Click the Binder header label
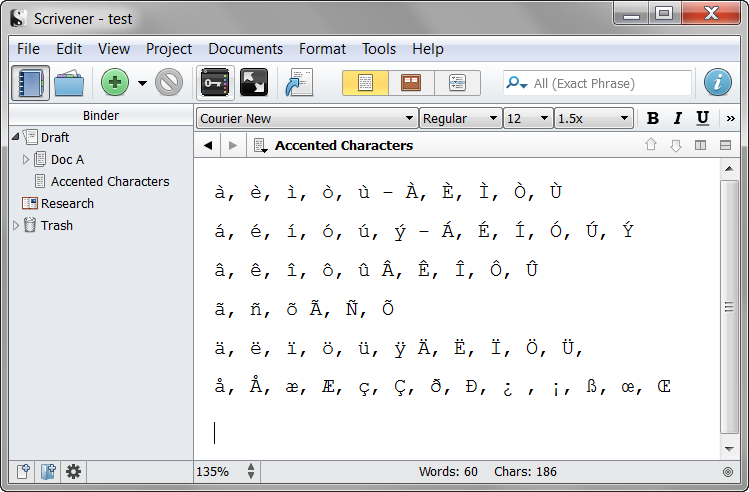Screen dimensions: 749x492 (101, 116)
